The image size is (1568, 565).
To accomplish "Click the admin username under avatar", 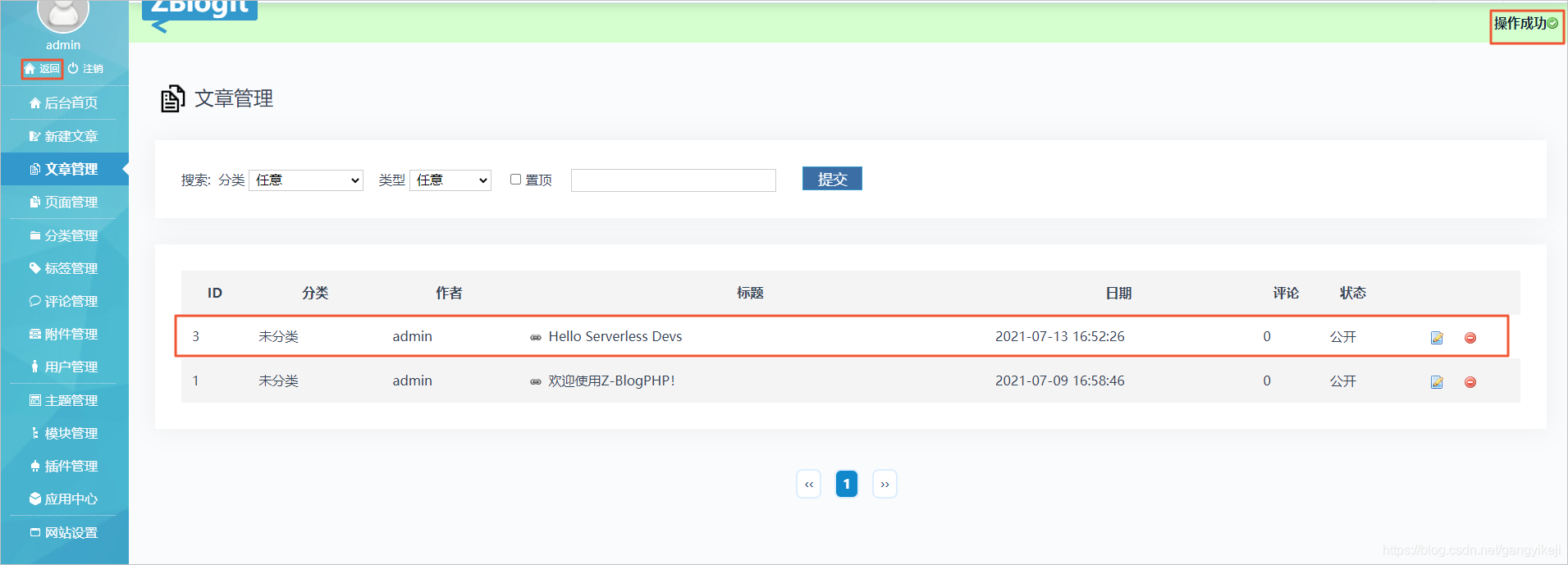I will tap(63, 45).
